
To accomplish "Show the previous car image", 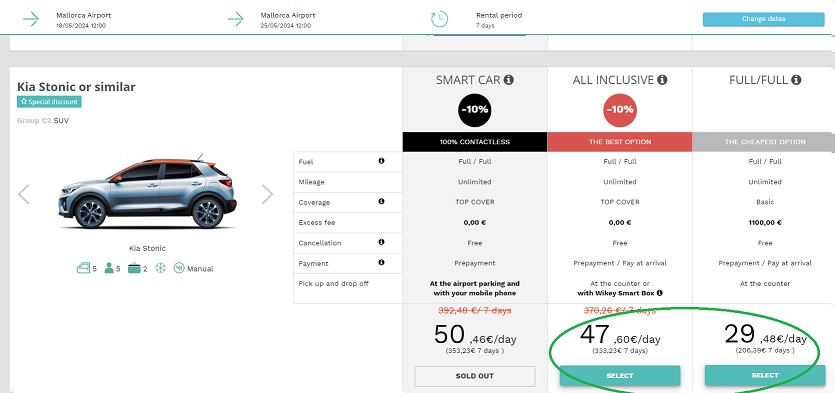I will (23, 194).
